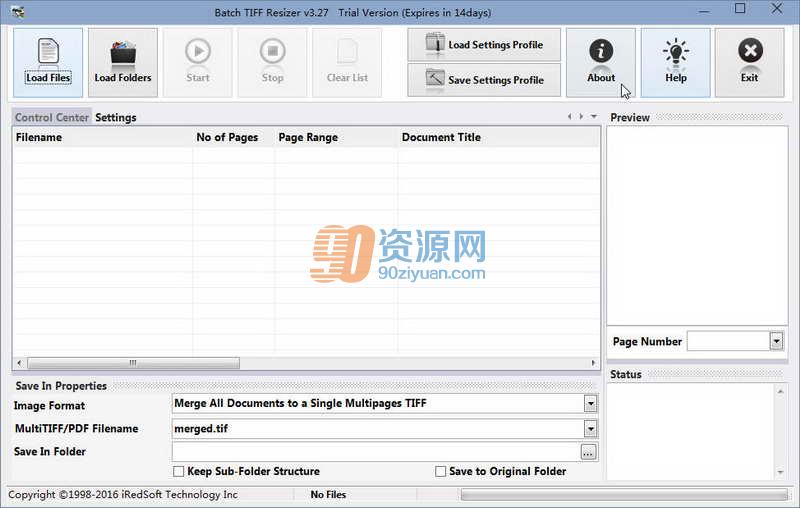This screenshot has width=800, height=508.
Task: Click into the Save In Folder field
Action: (x=376, y=452)
